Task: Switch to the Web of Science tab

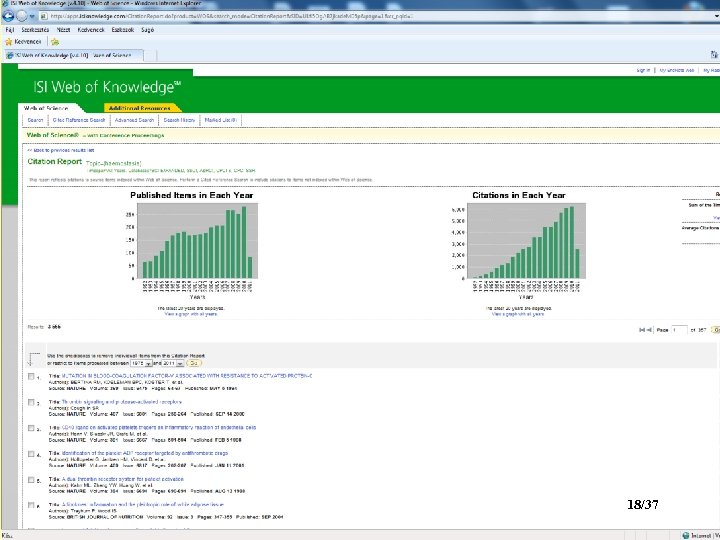Action: [46, 108]
